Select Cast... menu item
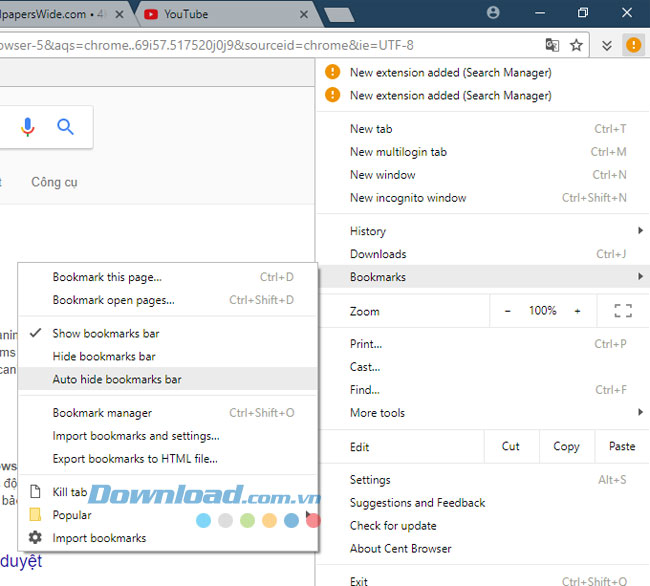Image resolution: width=650 pixels, height=586 pixels. pos(483,367)
